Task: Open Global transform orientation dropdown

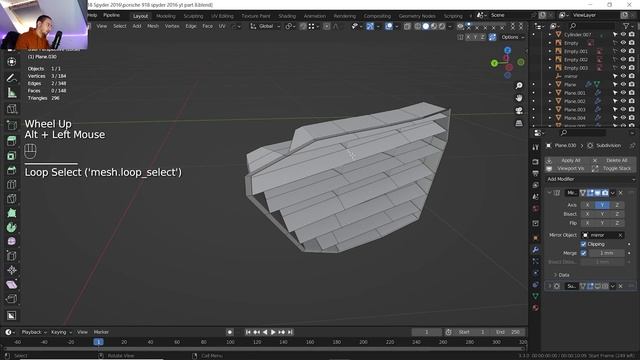Action: click(265, 26)
